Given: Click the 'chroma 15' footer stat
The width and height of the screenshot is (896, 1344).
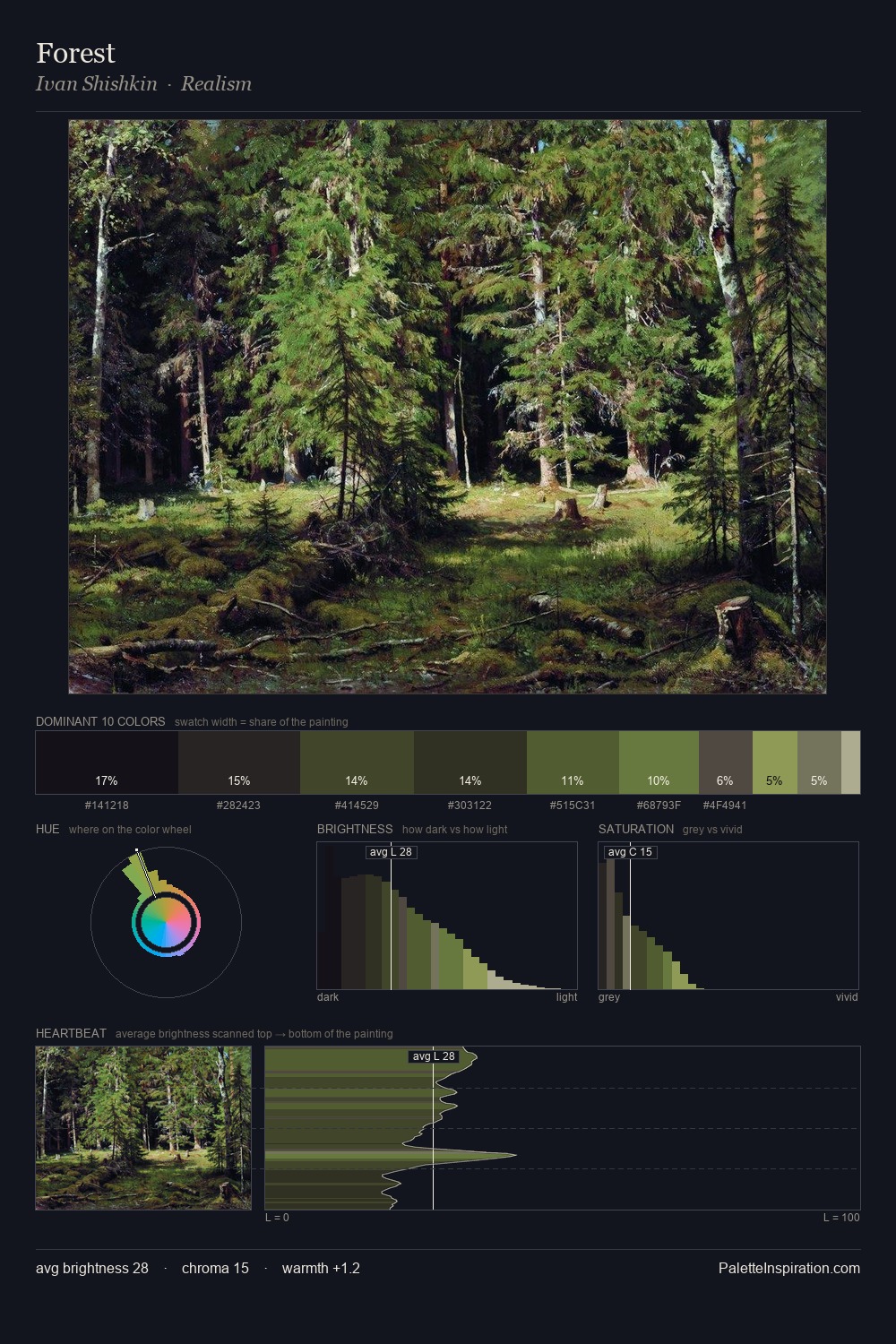Looking at the screenshot, I should [x=215, y=1268].
